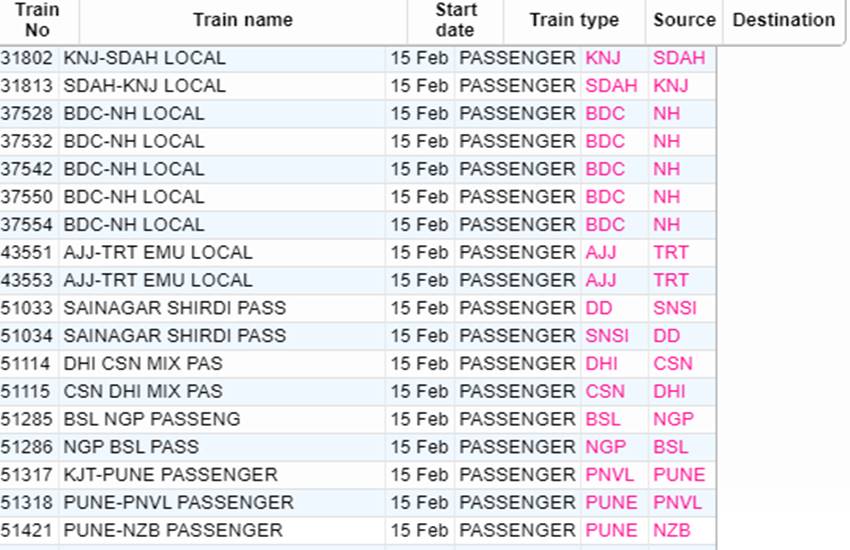This screenshot has width=850, height=550.
Task: Select the AJJ-TRT EMU LOCAL 43551 row
Action: pyautogui.click(x=157, y=252)
